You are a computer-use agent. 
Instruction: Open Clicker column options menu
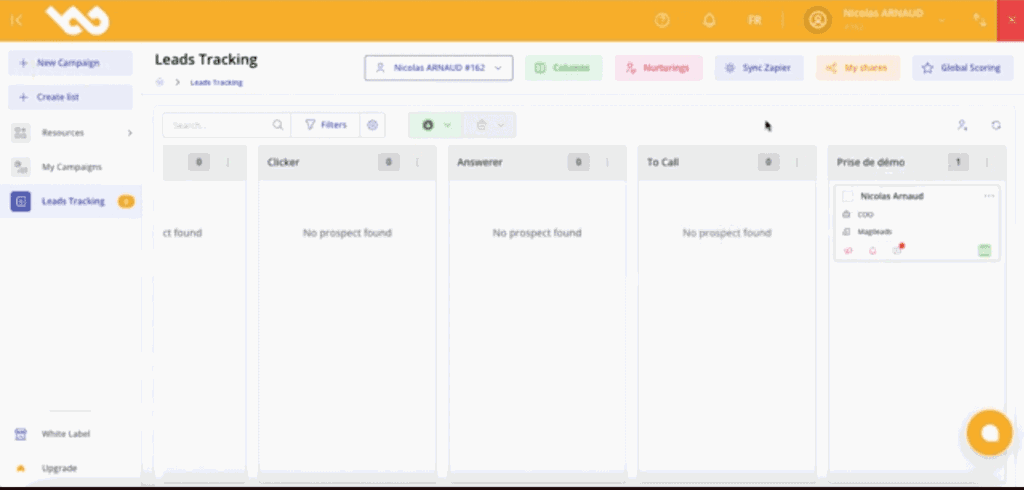pyautogui.click(x=417, y=162)
